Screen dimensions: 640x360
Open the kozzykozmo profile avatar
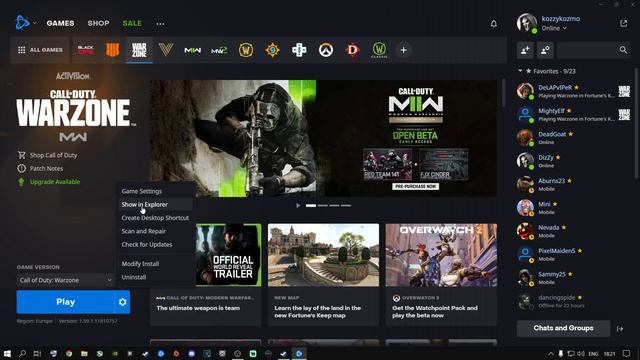pyautogui.click(x=527, y=23)
